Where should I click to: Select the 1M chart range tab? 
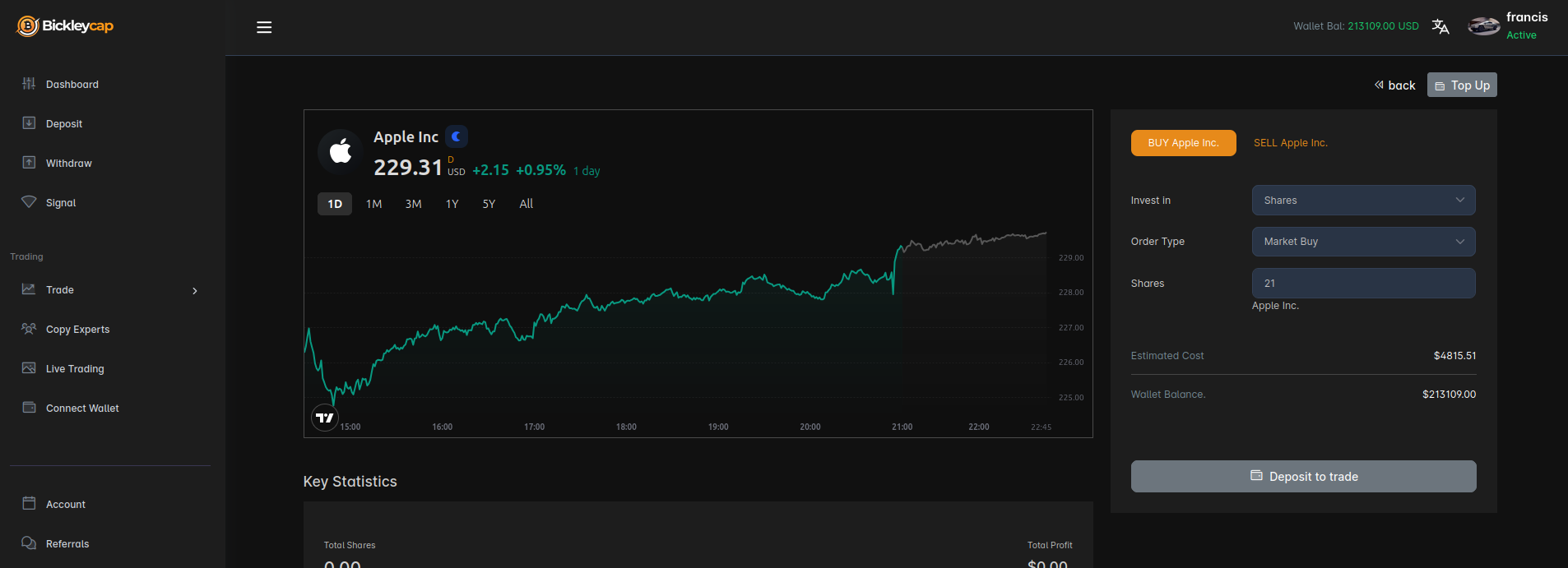click(373, 204)
